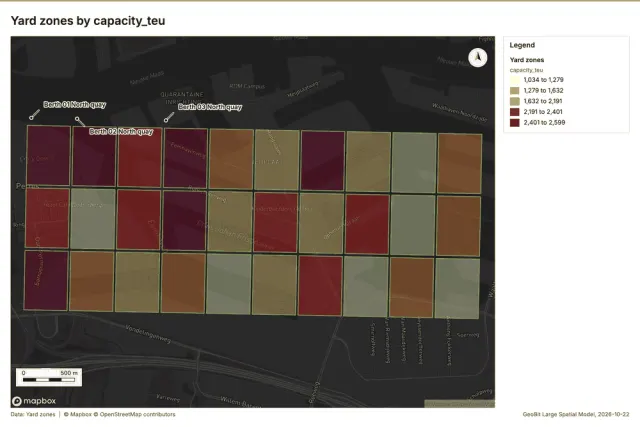Click the 1,034 to 1,279 legend label text
This screenshot has width=640, height=427.
(544, 80)
